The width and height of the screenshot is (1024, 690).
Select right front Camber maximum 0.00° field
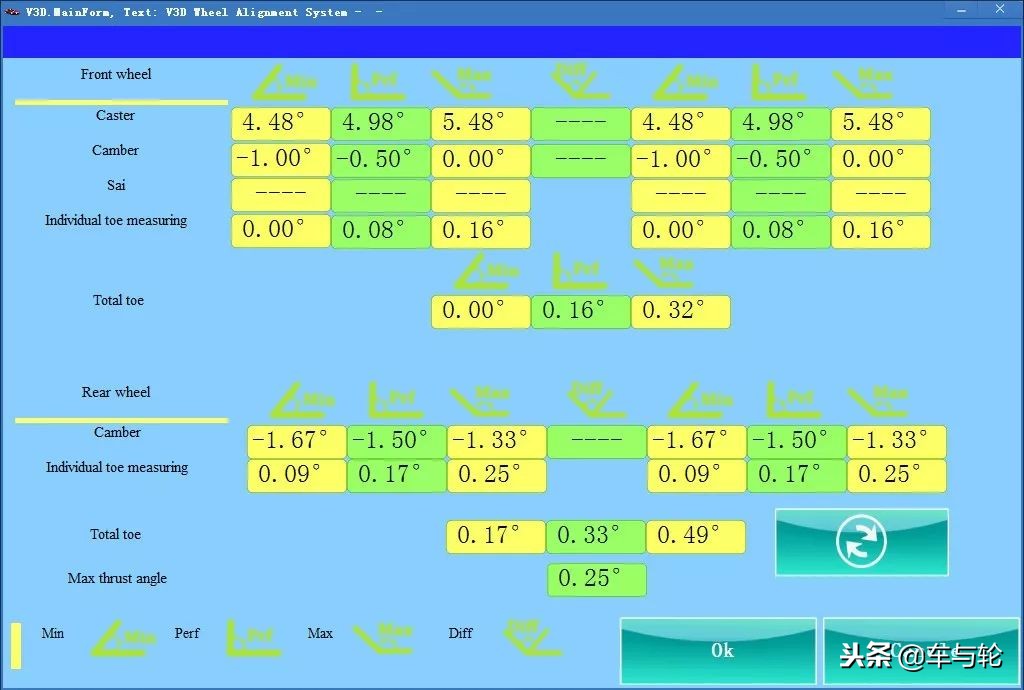click(x=880, y=159)
